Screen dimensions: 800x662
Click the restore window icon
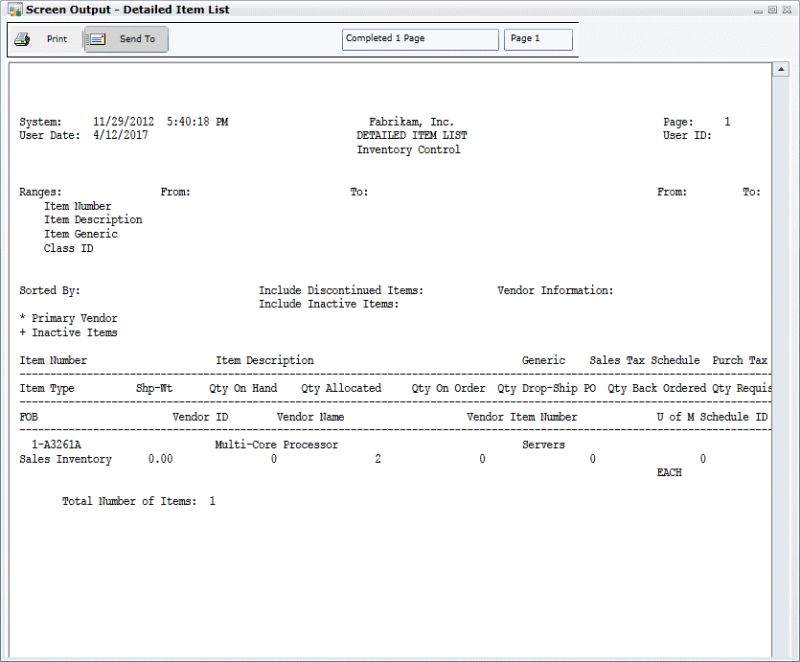tap(773, 8)
